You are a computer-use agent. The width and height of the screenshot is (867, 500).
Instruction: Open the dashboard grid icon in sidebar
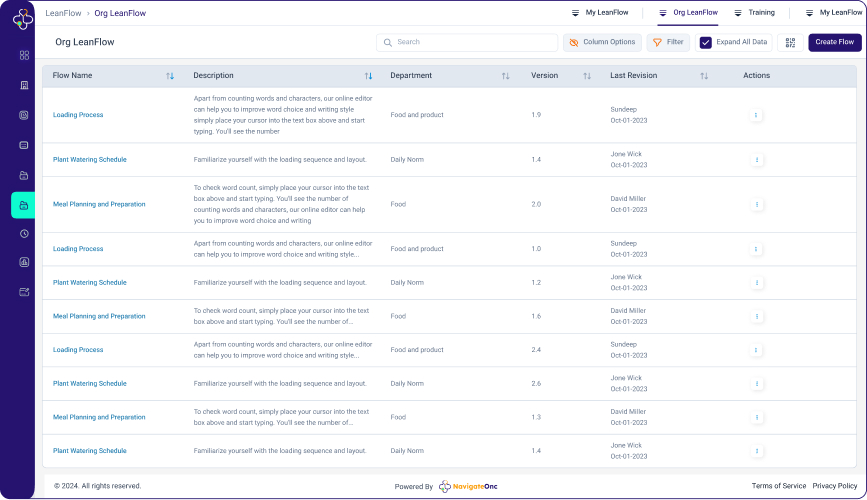click(x=24, y=55)
